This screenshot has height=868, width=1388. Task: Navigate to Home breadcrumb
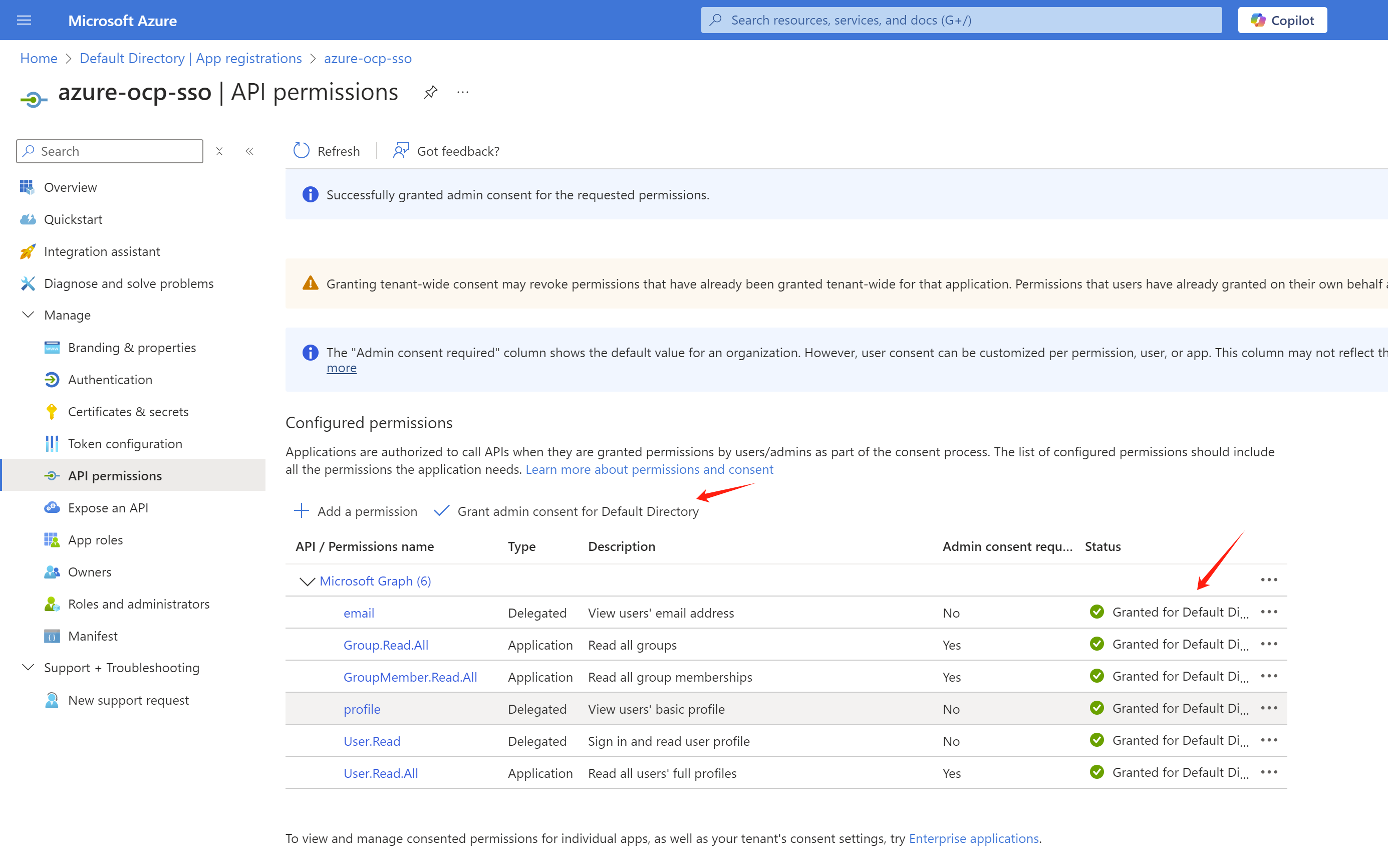(39, 59)
